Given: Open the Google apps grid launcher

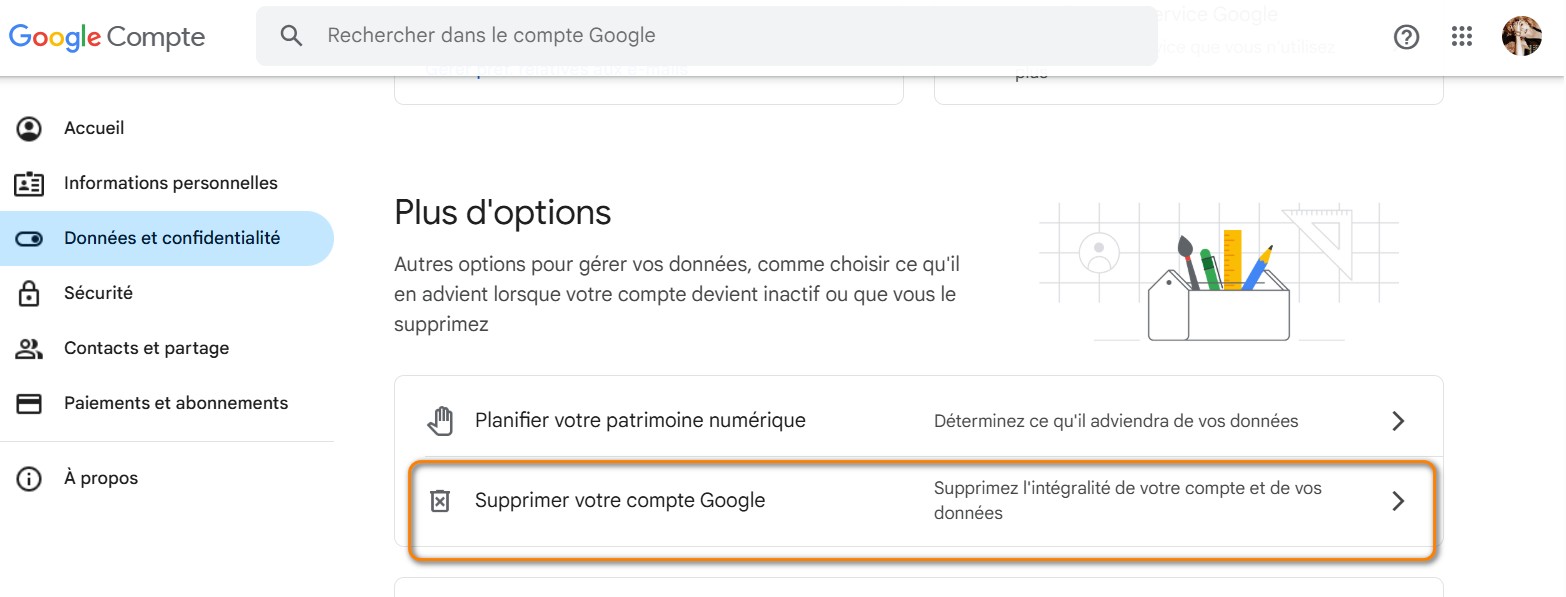Looking at the screenshot, I should point(1462,36).
